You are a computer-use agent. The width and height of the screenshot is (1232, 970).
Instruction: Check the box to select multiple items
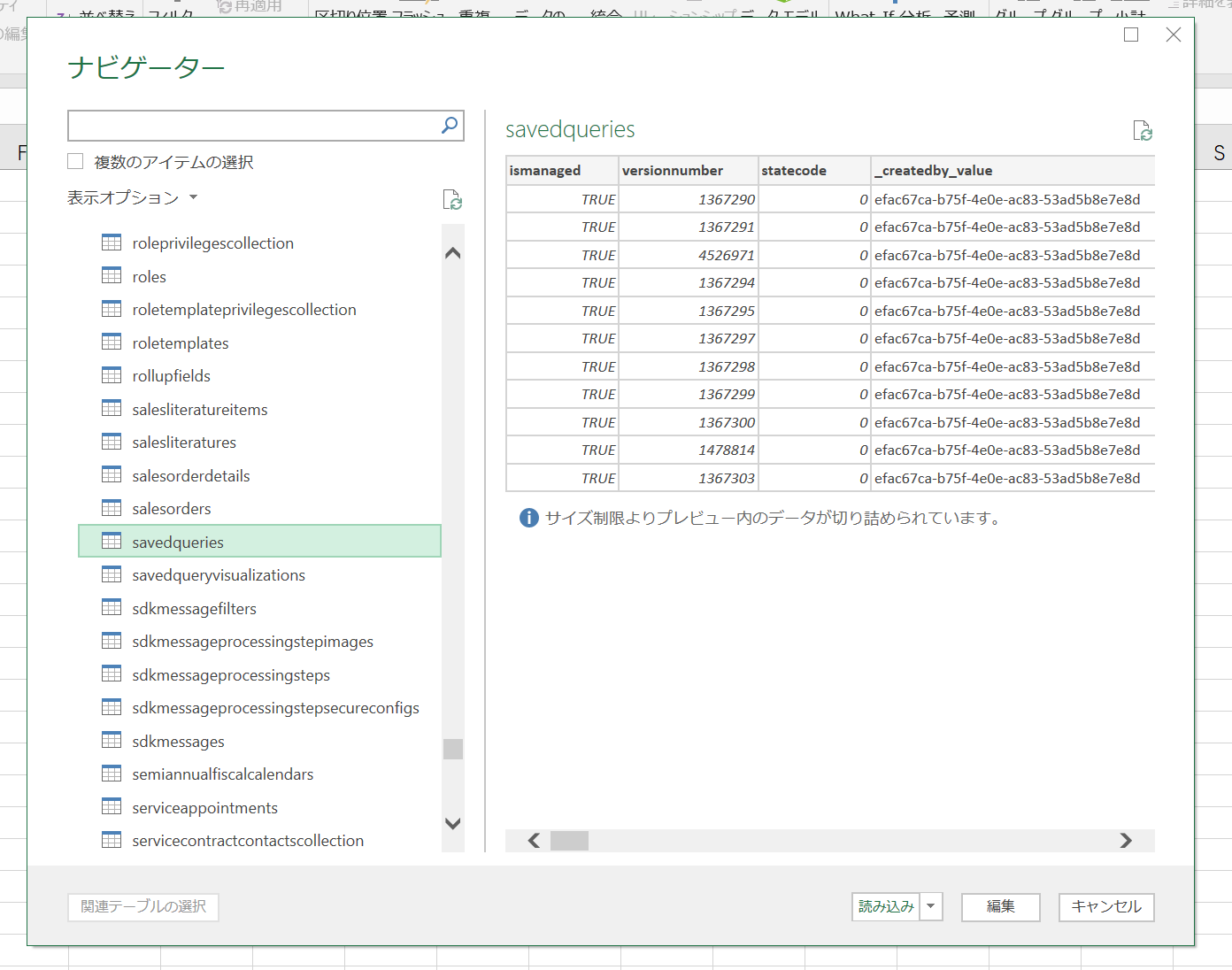coord(75,161)
